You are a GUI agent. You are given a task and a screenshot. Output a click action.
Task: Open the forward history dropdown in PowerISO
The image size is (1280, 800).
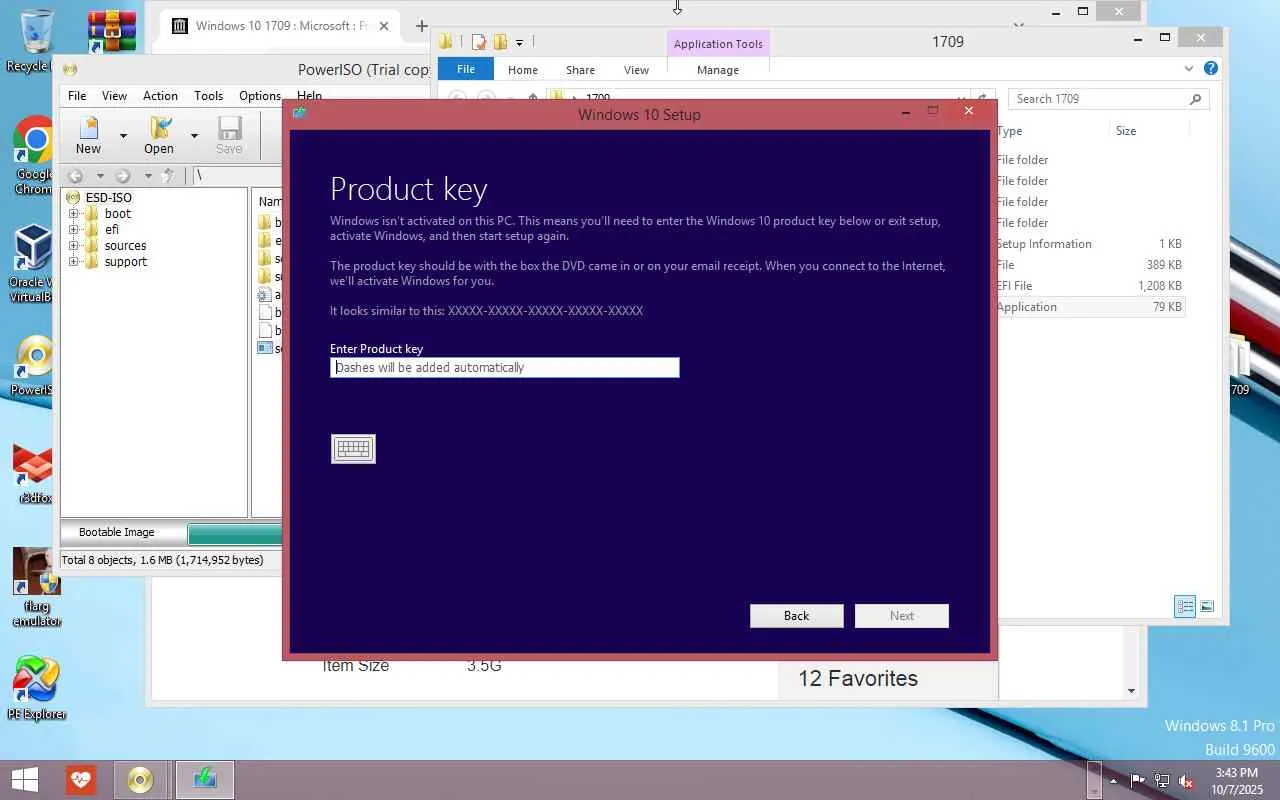(147, 176)
